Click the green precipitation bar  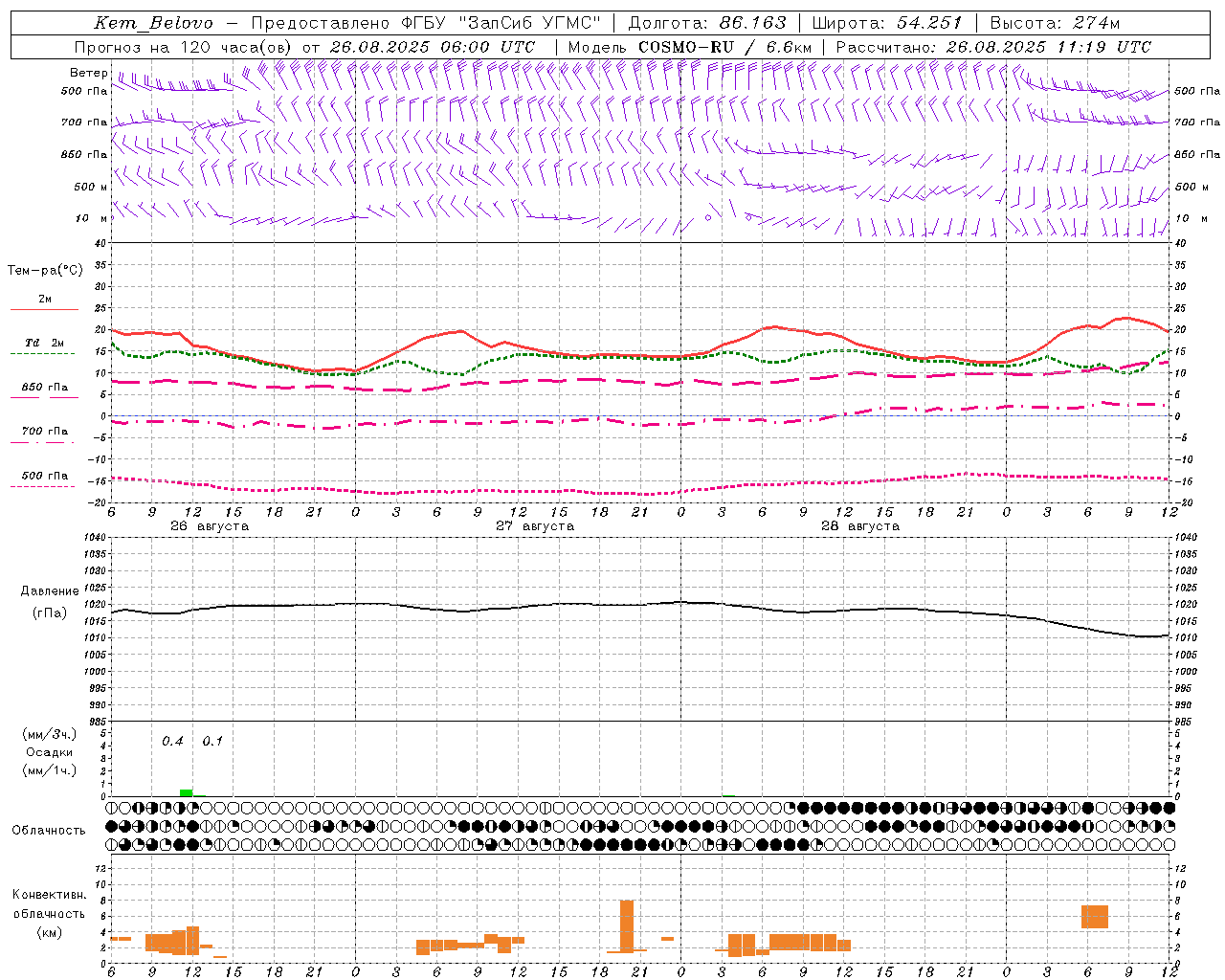[186, 792]
